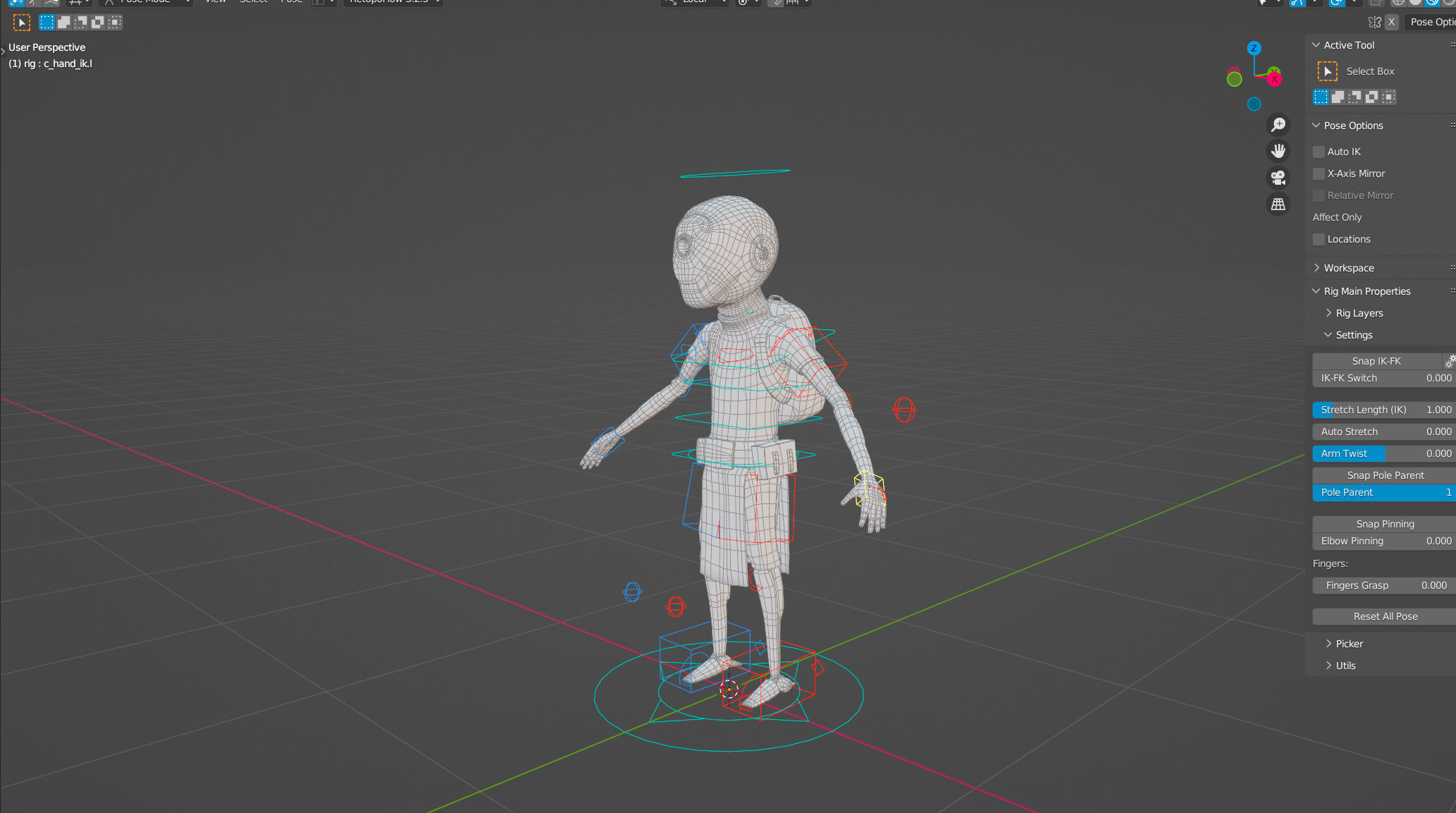Click the 'Affect Only' label
The image size is (1456, 813).
tap(1337, 217)
